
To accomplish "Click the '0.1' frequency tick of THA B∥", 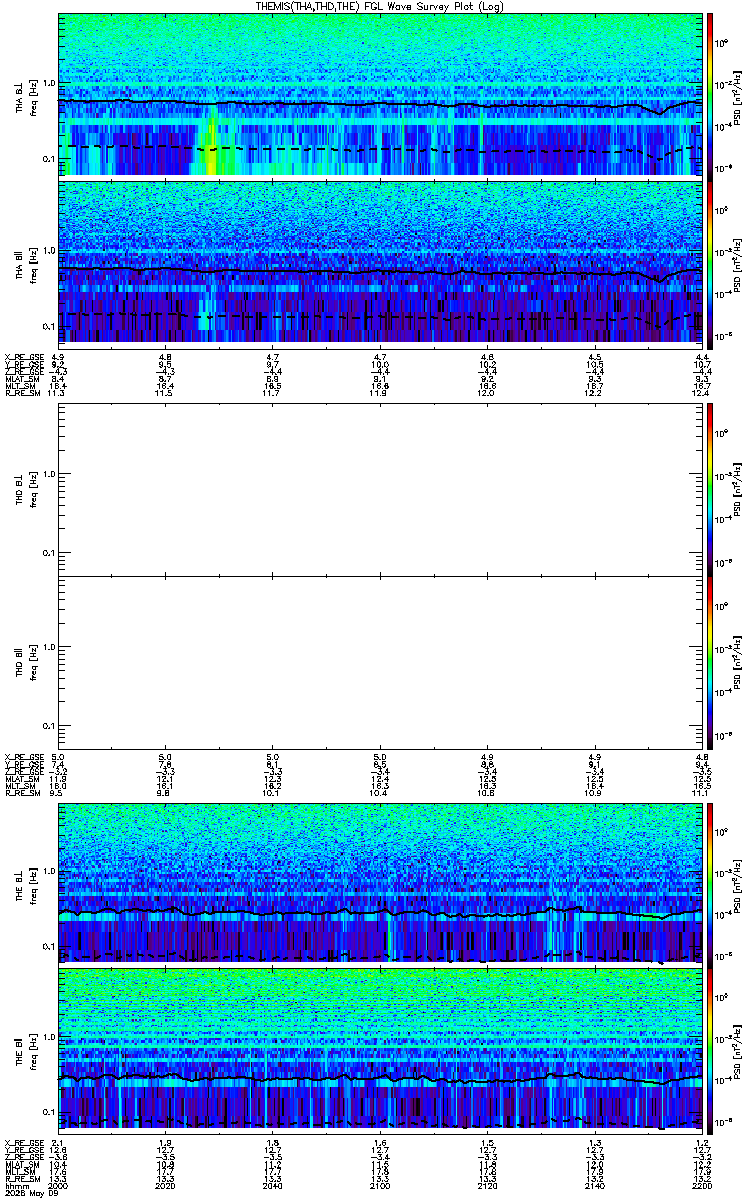I will point(48,326).
